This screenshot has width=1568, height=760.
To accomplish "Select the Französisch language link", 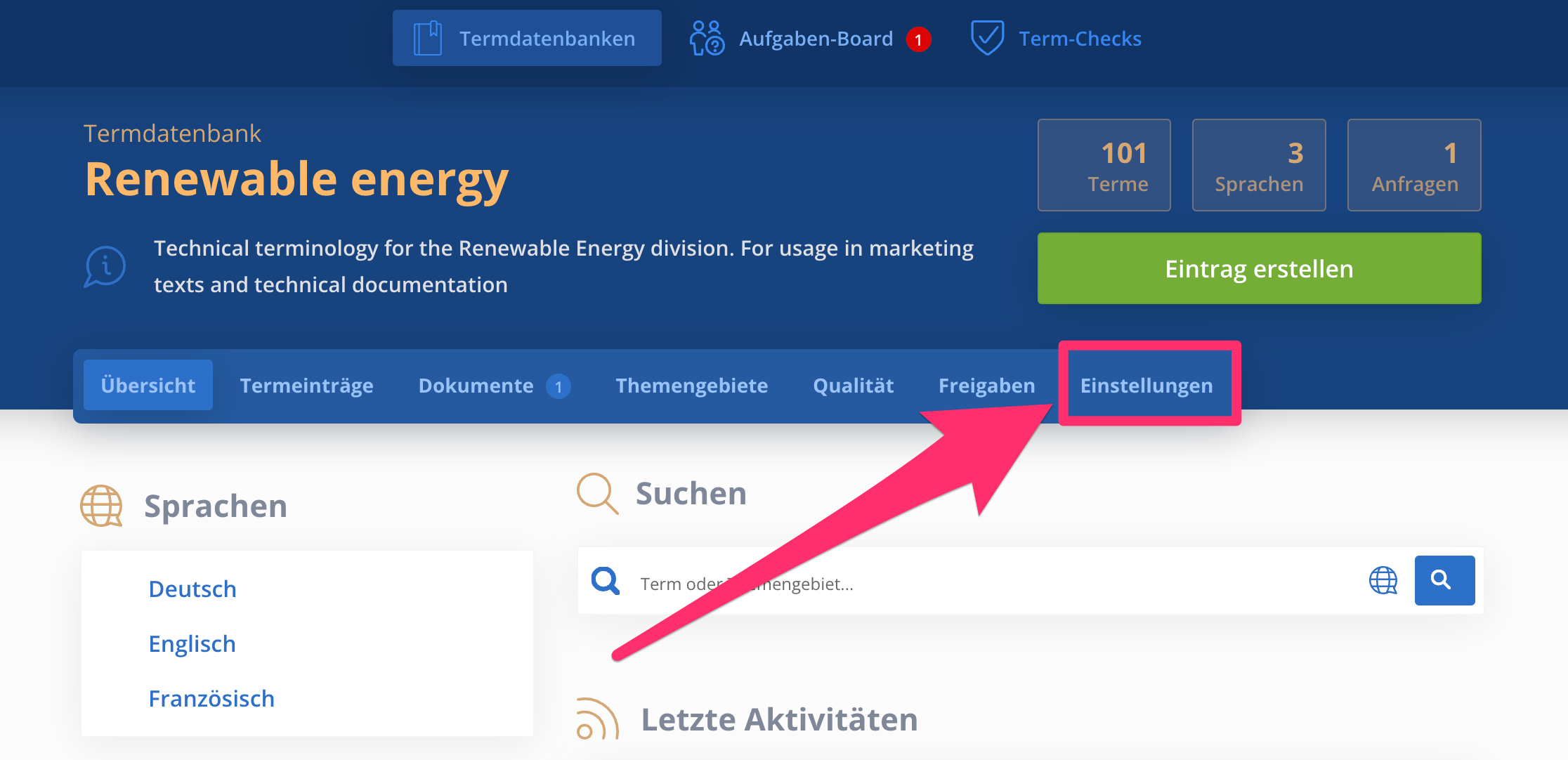I will point(211,698).
